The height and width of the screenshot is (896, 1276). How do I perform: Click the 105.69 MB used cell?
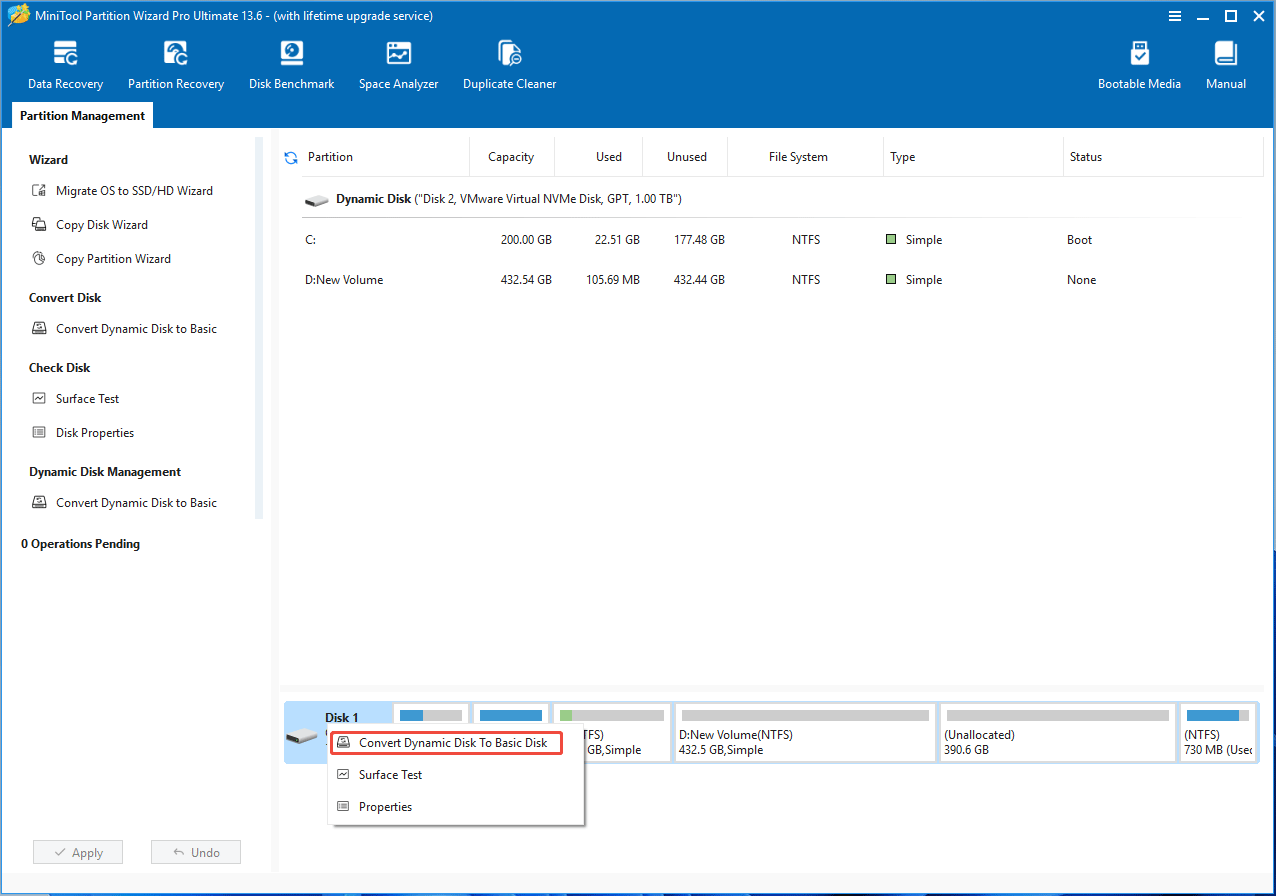(x=612, y=280)
